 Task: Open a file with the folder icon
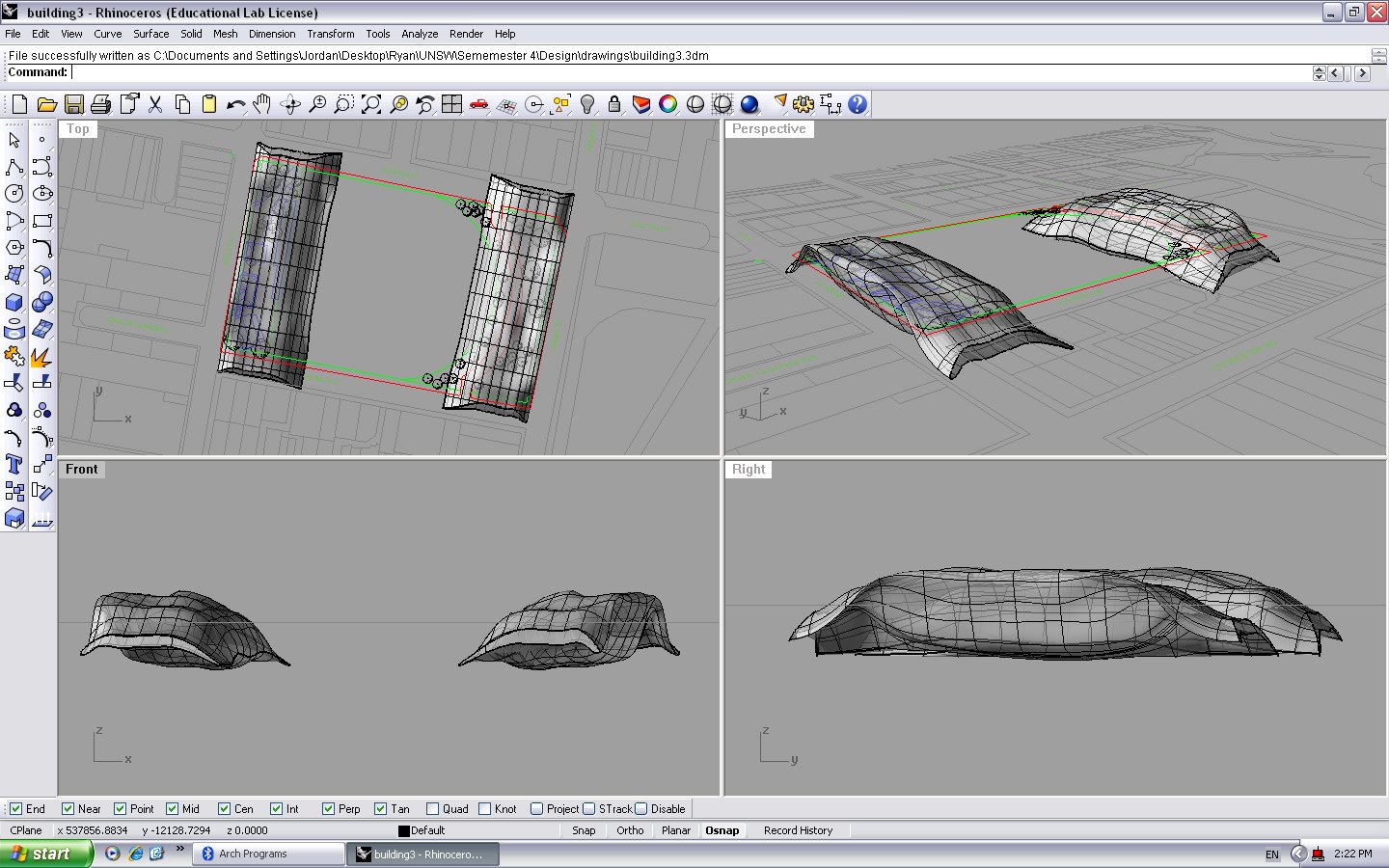click(x=46, y=104)
